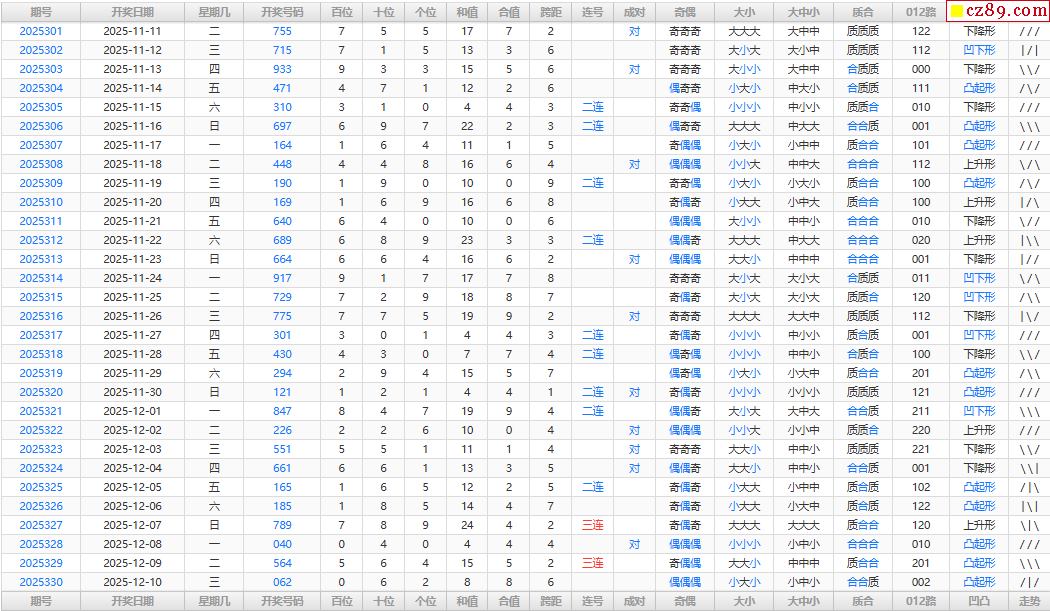Click sum value 24 in row 2025327
This screenshot has height=611, width=1050.
(467, 525)
